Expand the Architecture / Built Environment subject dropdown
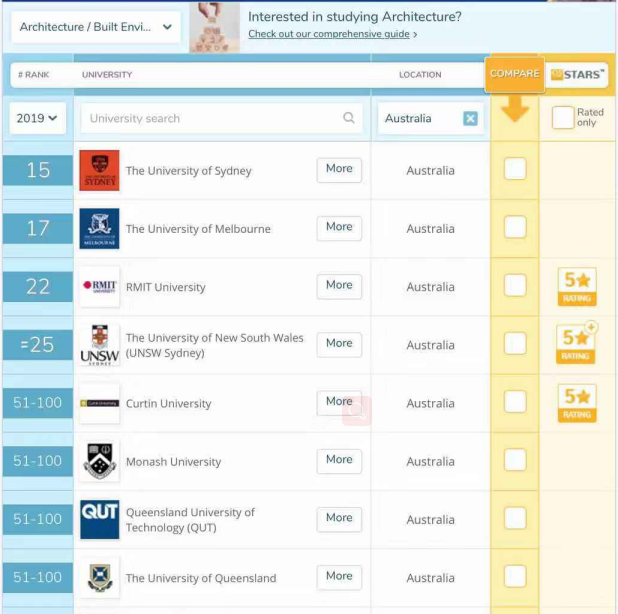The width and height of the screenshot is (618, 614). [x=96, y=27]
